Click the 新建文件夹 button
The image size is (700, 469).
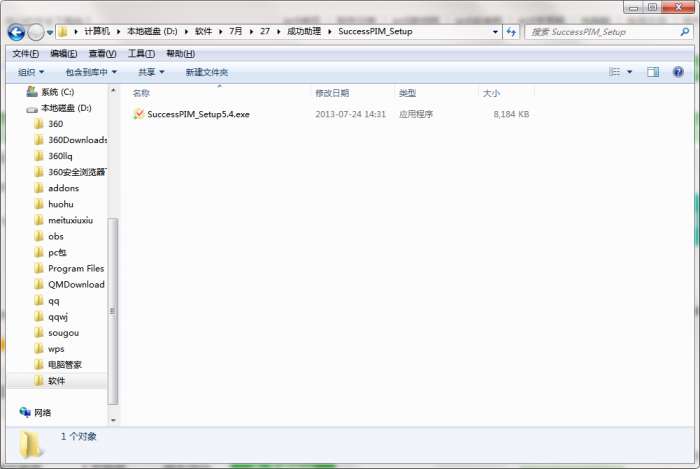pyautogui.click(x=207, y=72)
